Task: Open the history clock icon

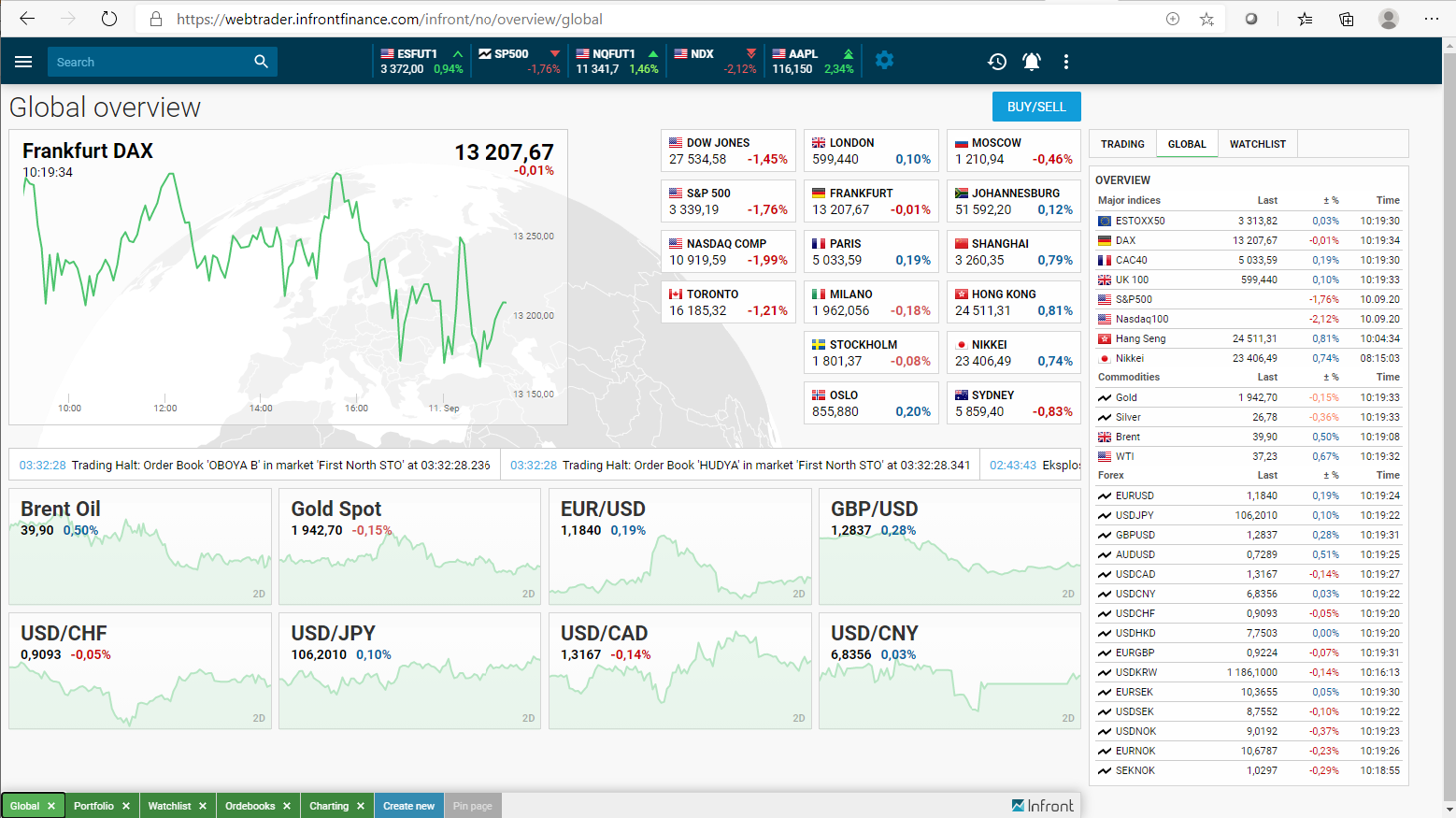Action: [997, 62]
